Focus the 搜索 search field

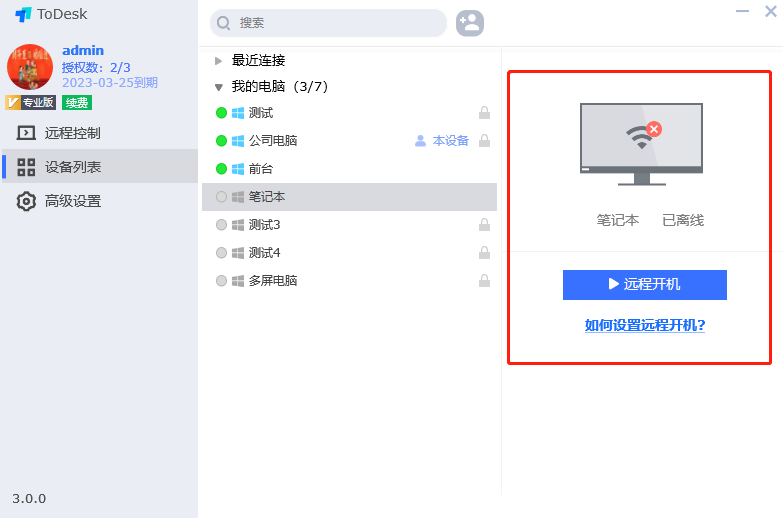[328, 23]
